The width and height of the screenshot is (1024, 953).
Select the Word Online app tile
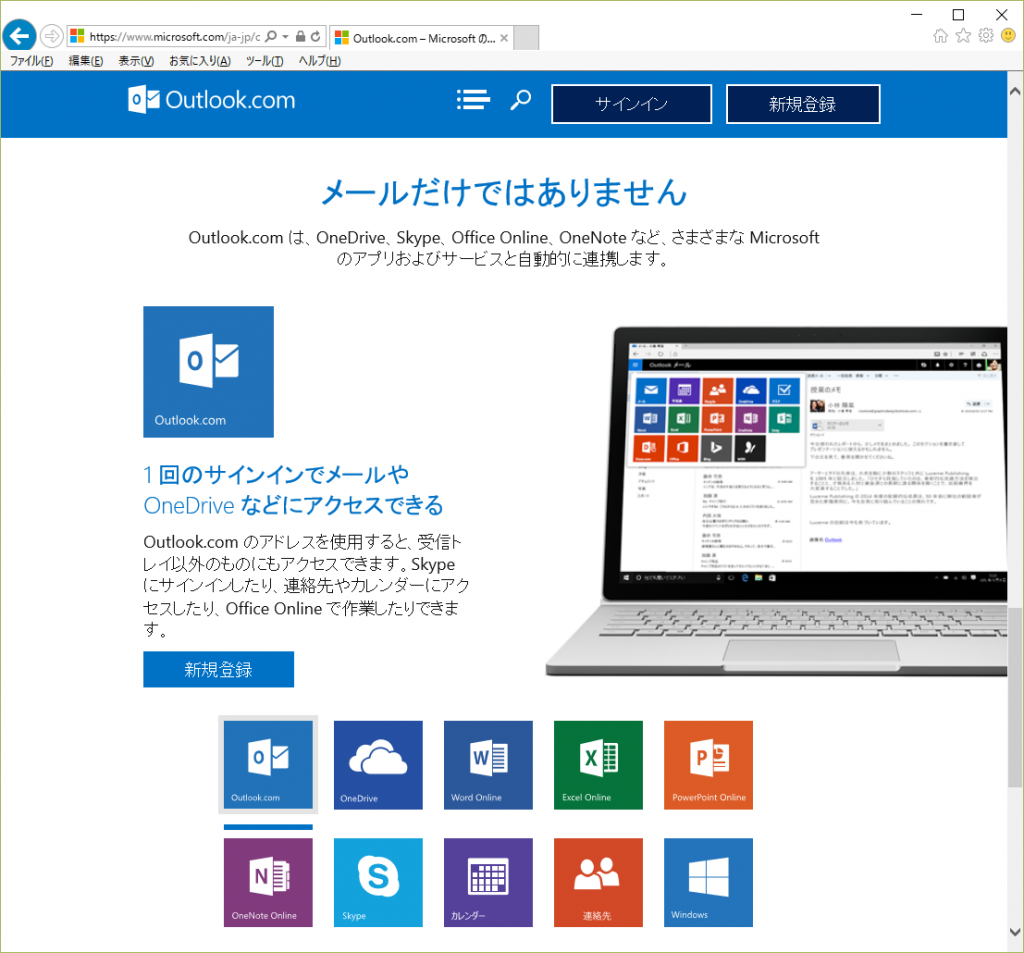(488, 765)
